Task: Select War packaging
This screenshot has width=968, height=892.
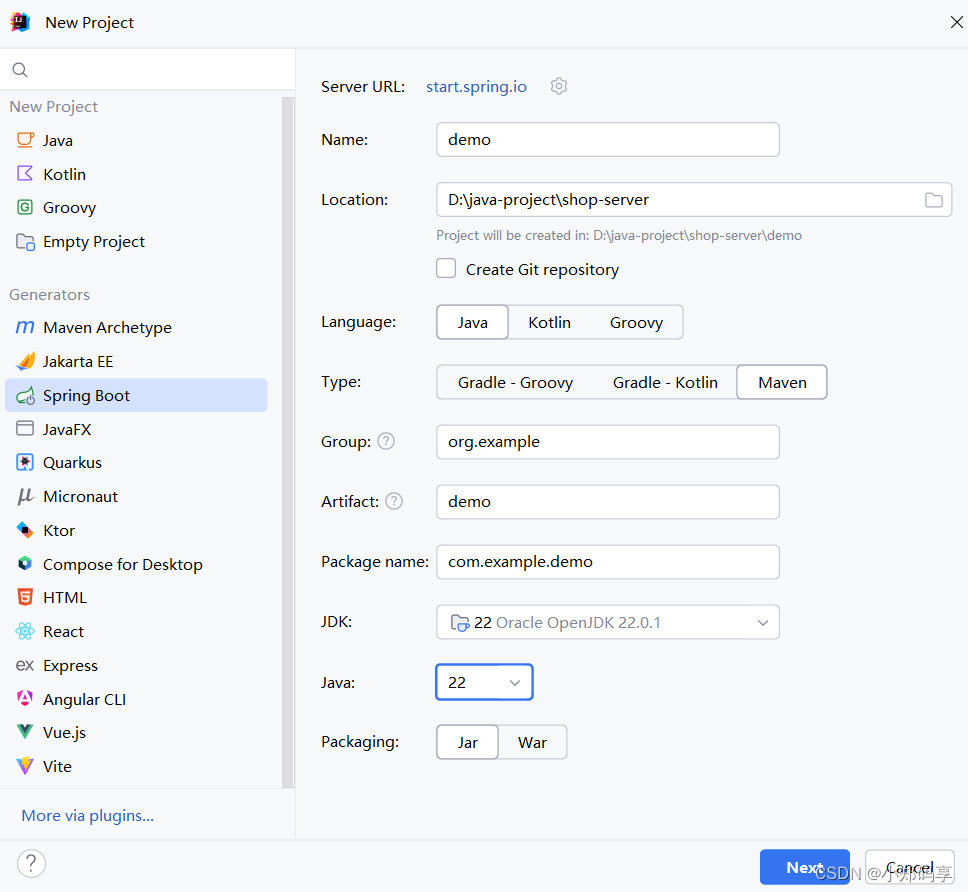Action: 532,742
